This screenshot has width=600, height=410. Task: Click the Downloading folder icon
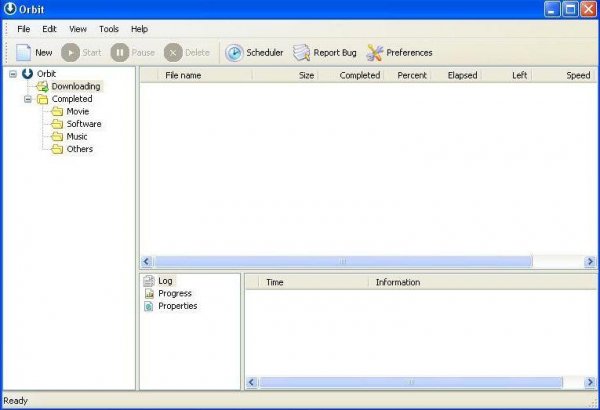(x=42, y=87)
